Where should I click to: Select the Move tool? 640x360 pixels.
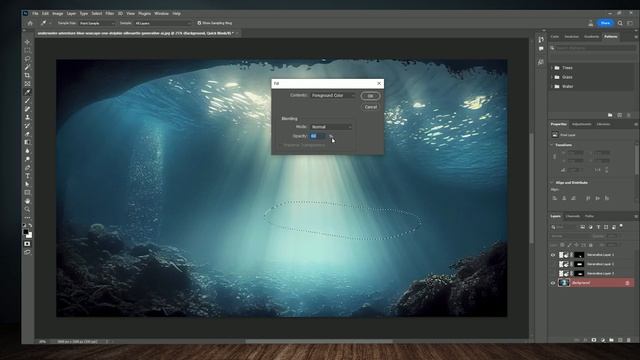point(27,42)
